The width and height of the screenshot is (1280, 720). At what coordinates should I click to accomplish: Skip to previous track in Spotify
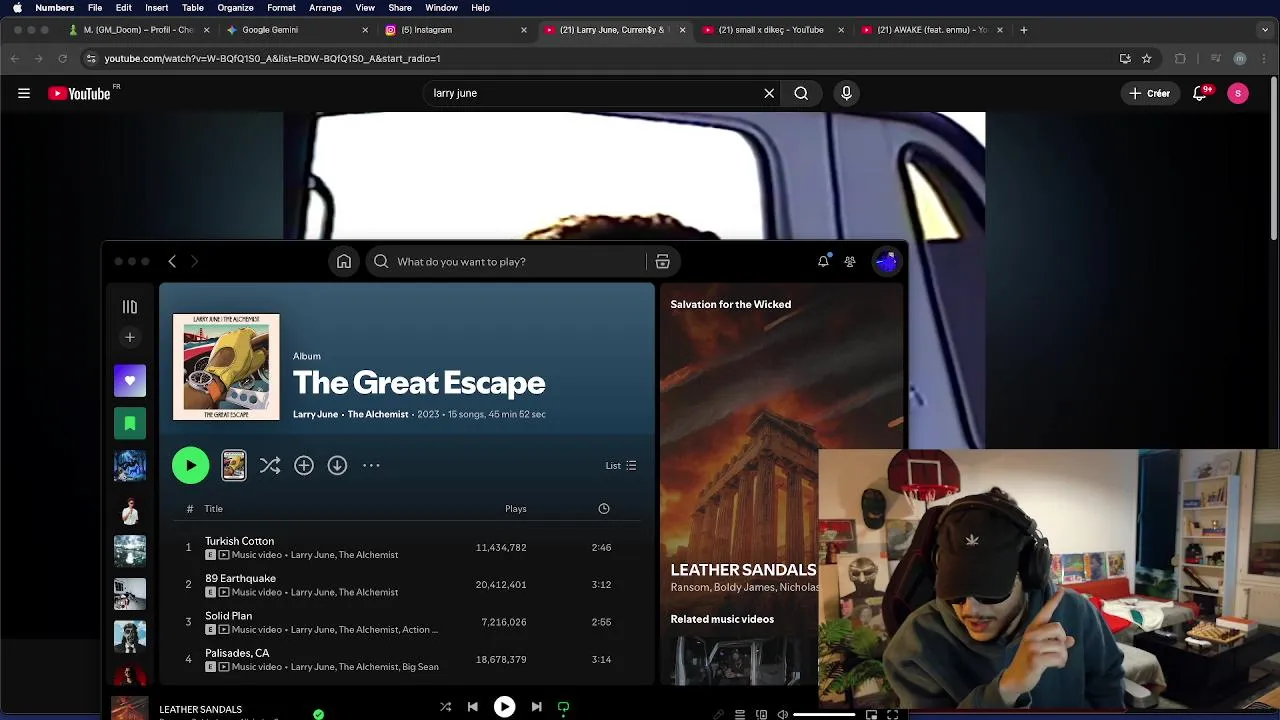coord(473,707)
